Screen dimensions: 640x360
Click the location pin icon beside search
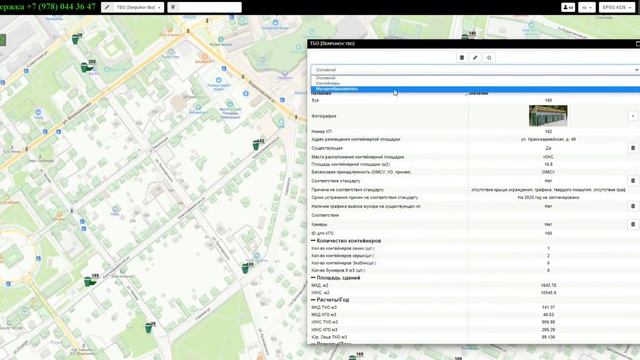[x=173, y=7]
